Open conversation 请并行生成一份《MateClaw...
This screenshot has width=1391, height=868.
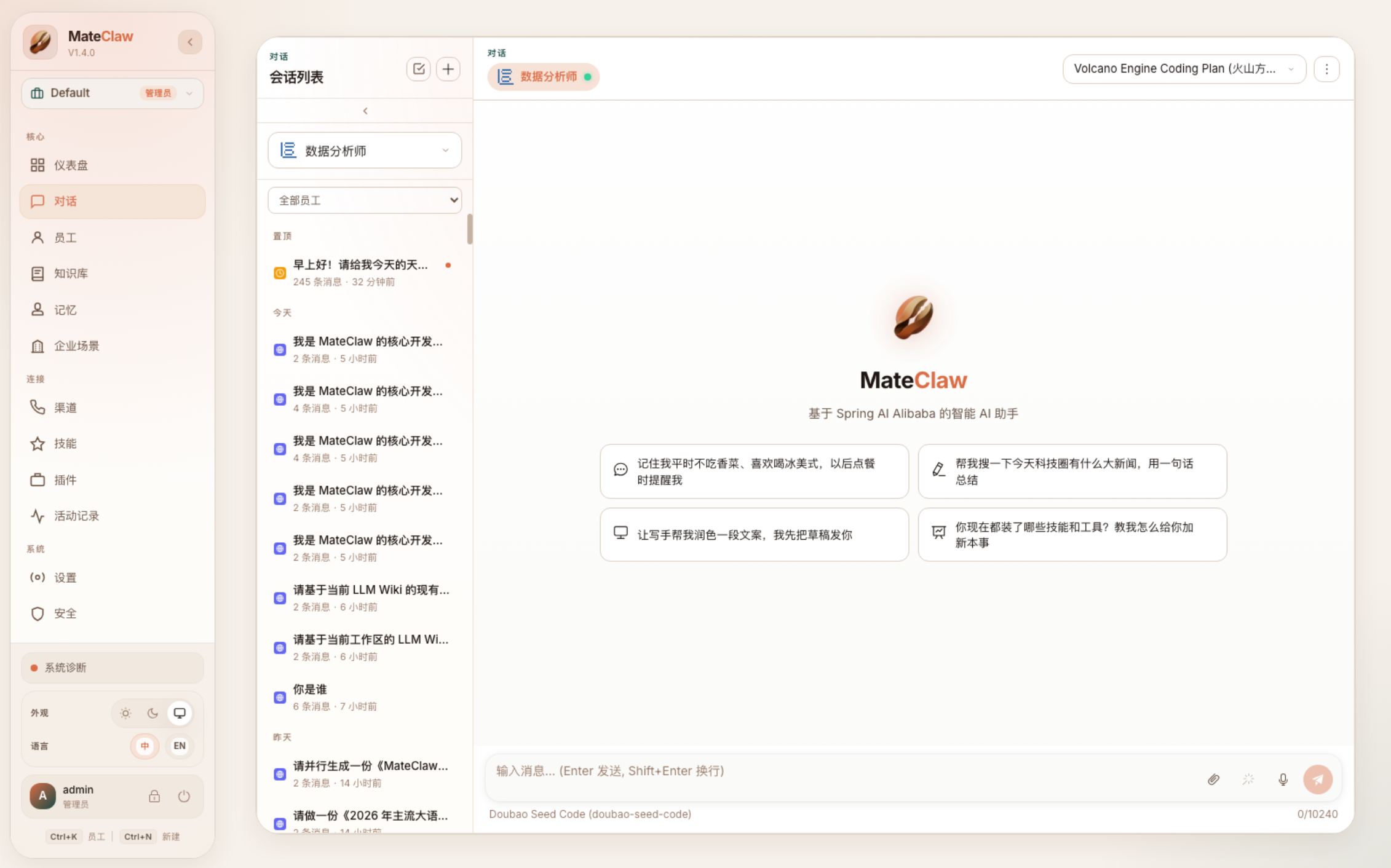coord(365,774)
